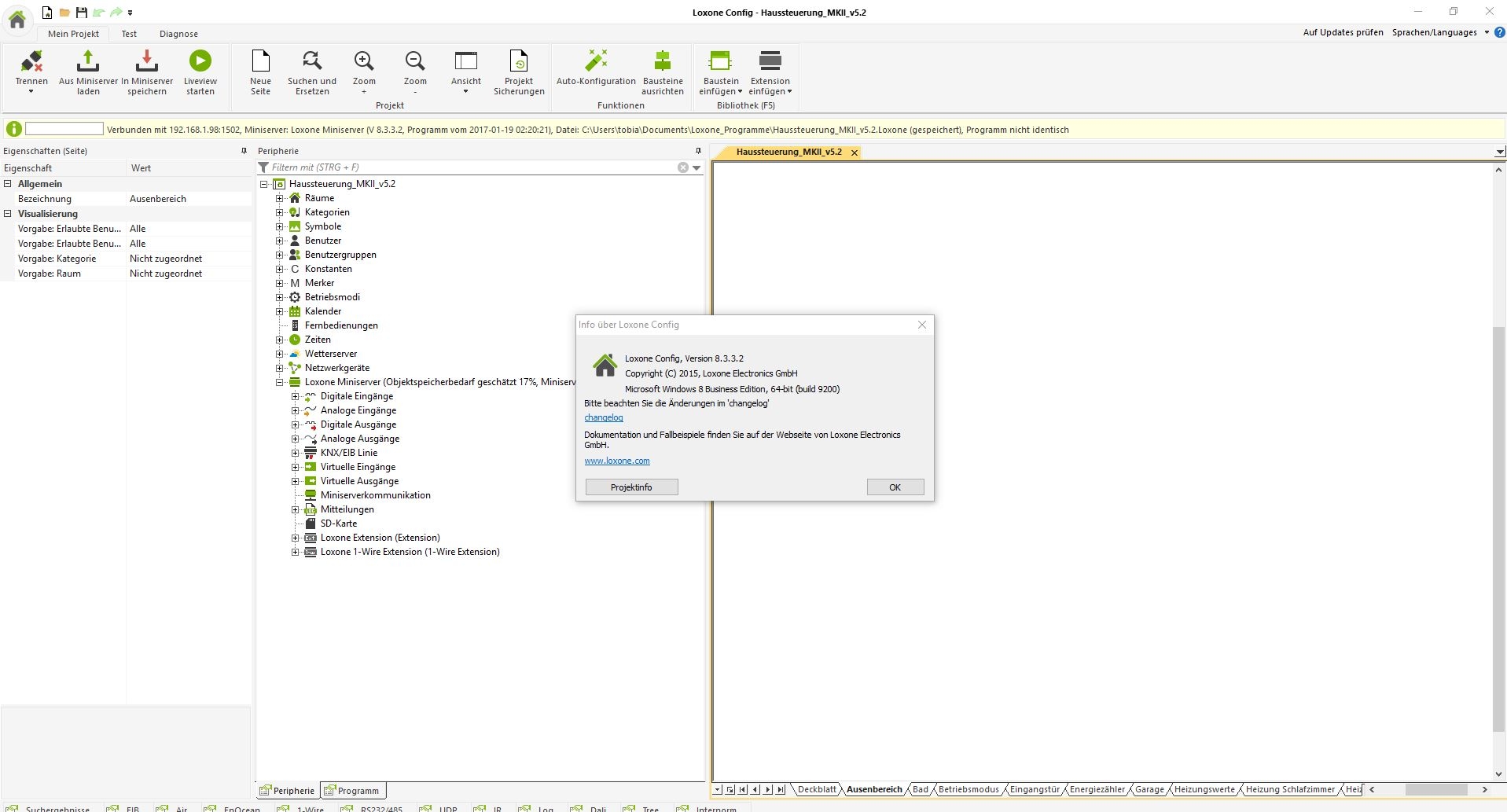The image size is (1507, 812).
Task: Open Baustein einfügen dropdown
Action: pos(721,72)
